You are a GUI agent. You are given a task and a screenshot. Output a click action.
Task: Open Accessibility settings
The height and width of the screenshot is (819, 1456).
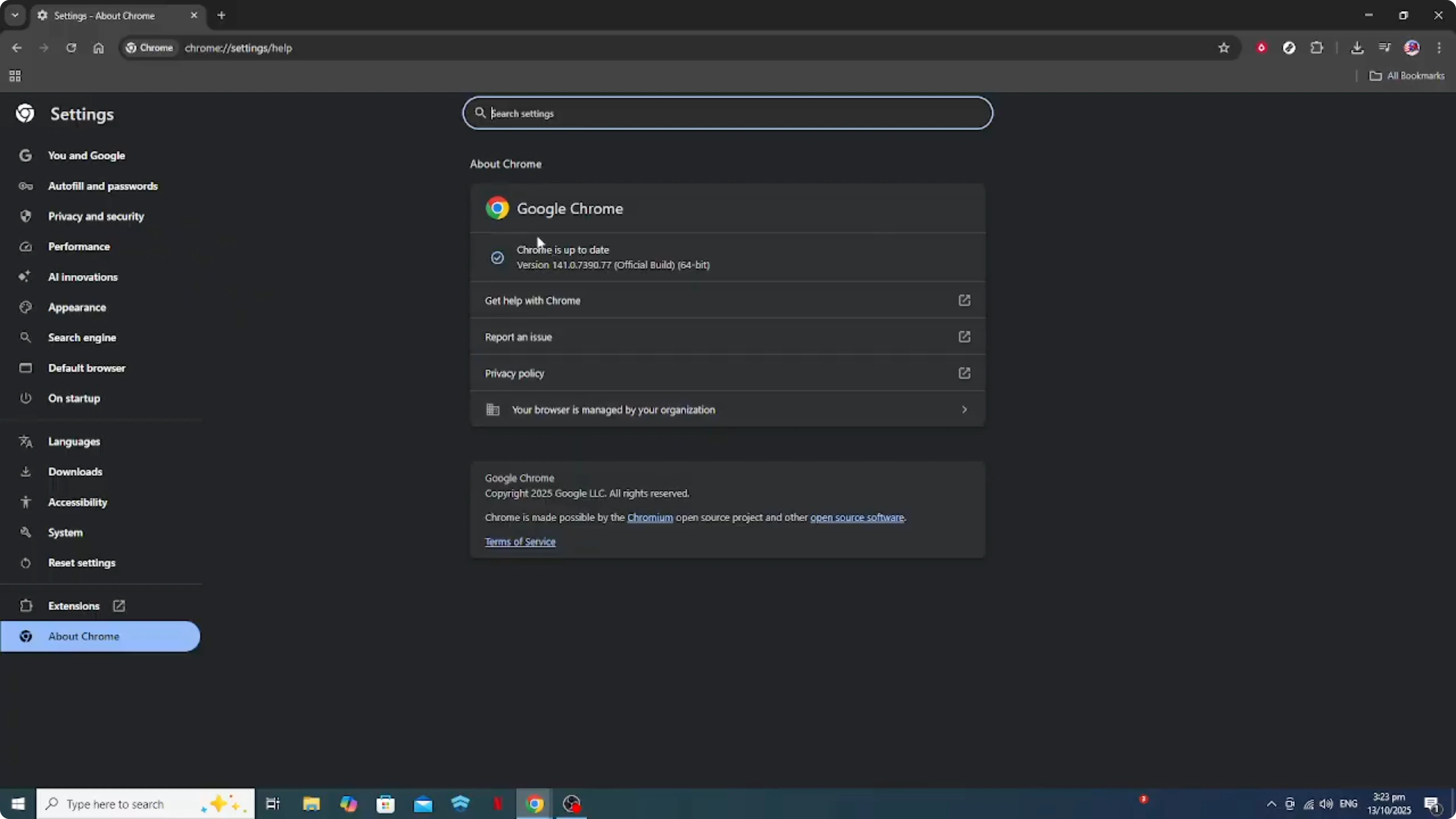[x=78, y=502]
